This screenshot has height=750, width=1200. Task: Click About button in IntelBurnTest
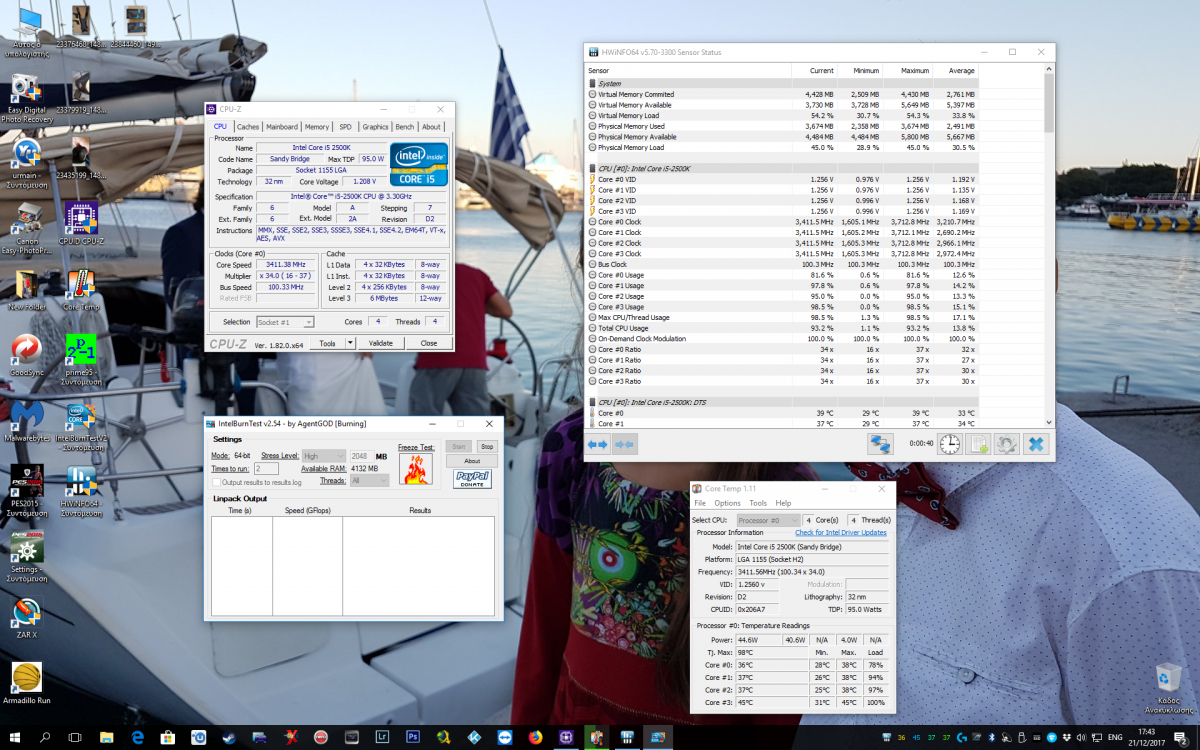coord(472,461)
